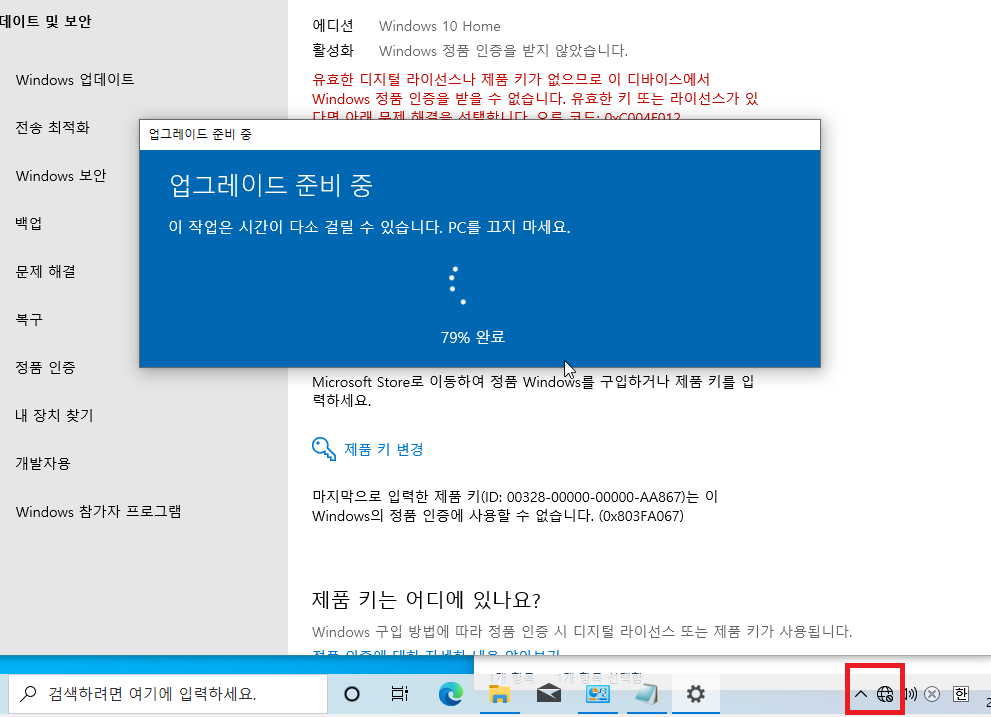Open volume speaker tray icon
The width and height of the screenshot is (991, 717).
(x=910, y=694)
